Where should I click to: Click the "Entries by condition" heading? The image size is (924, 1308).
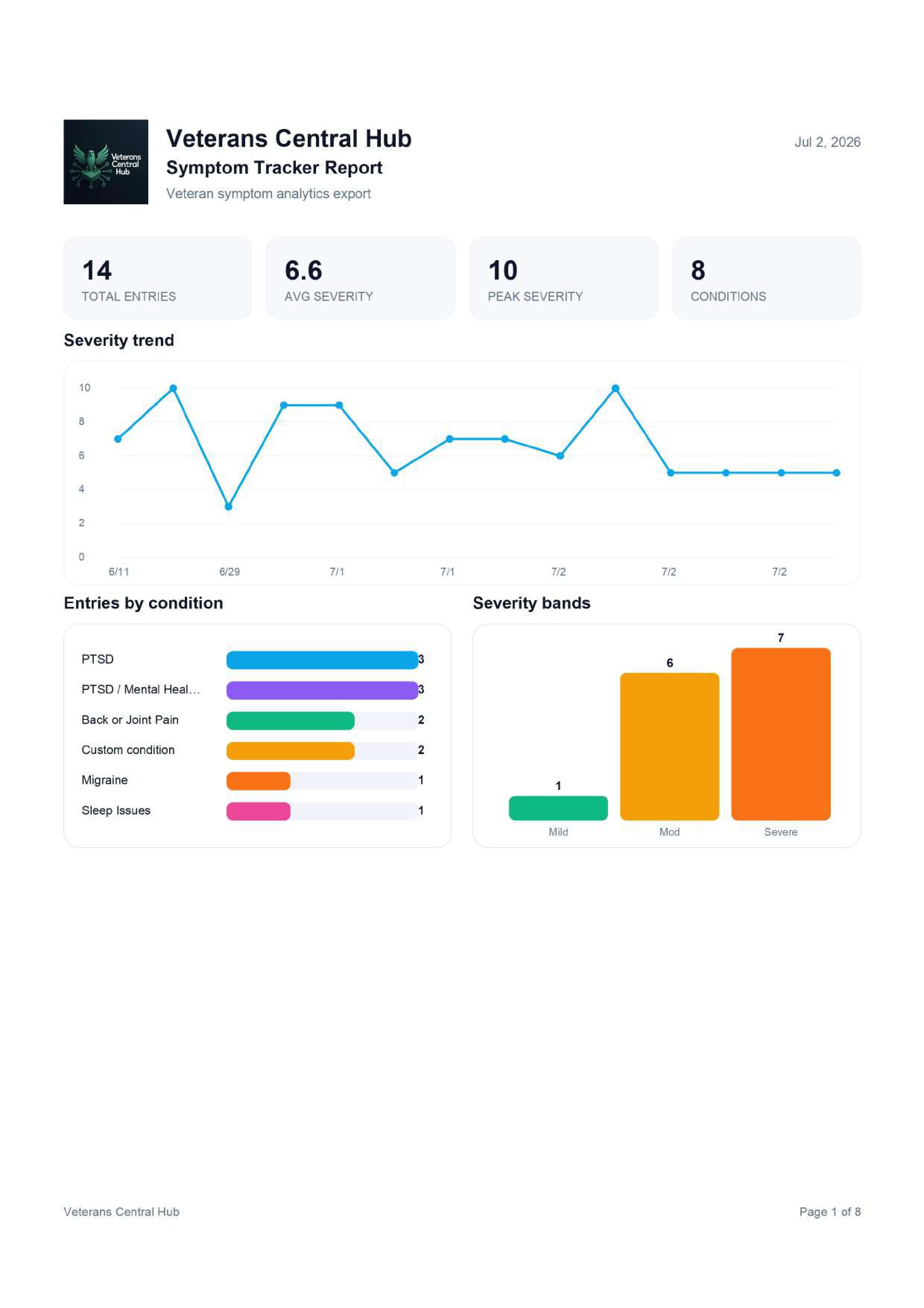(143, 603)
